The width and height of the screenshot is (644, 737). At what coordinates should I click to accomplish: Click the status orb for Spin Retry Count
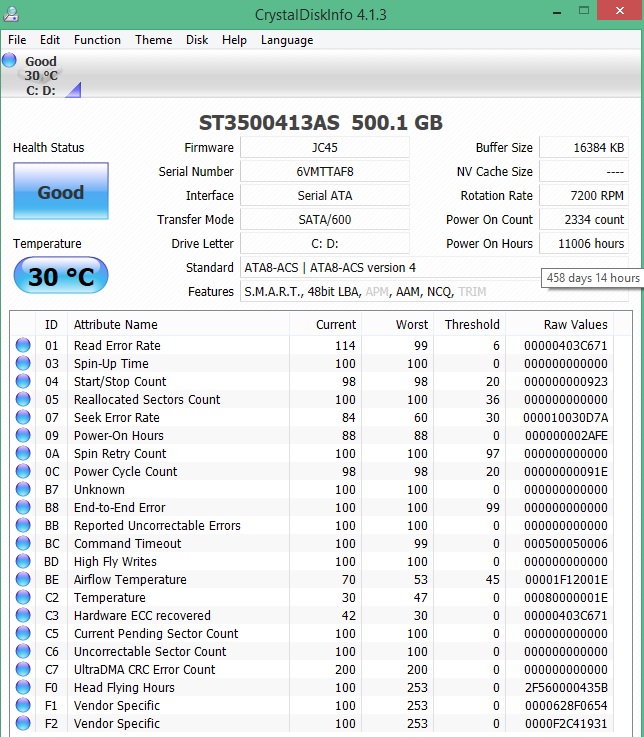(x=23, y=453)
